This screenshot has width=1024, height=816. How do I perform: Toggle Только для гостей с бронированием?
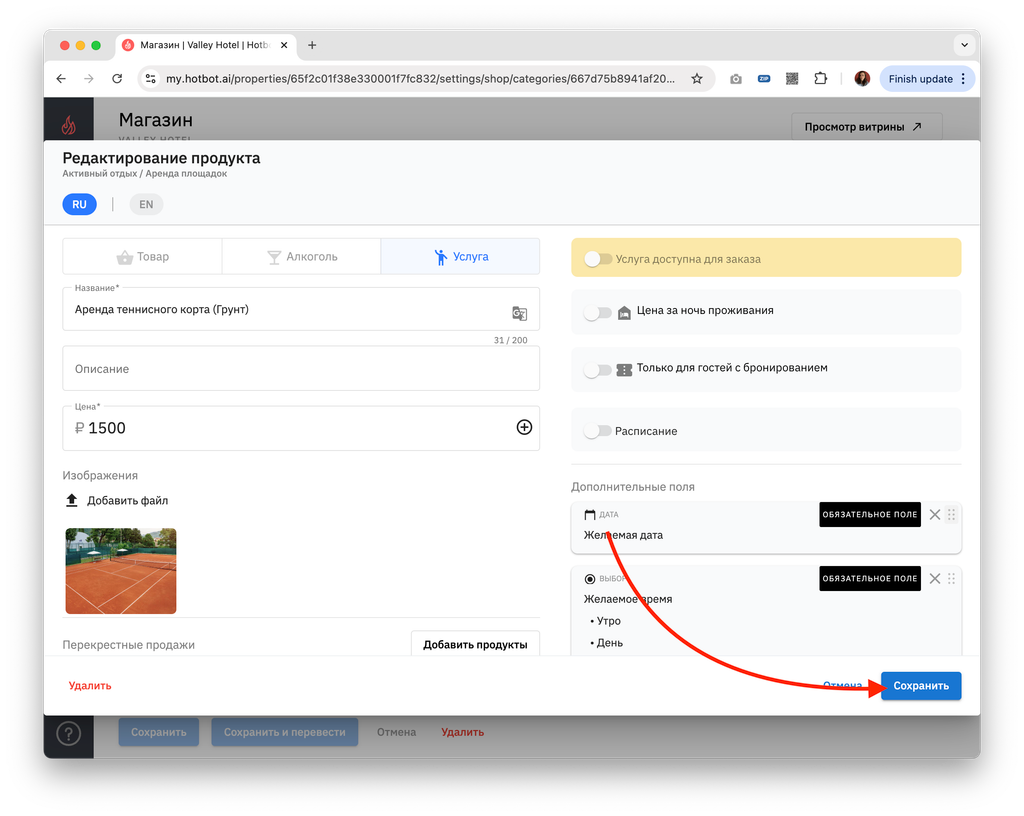click(598, 370)
